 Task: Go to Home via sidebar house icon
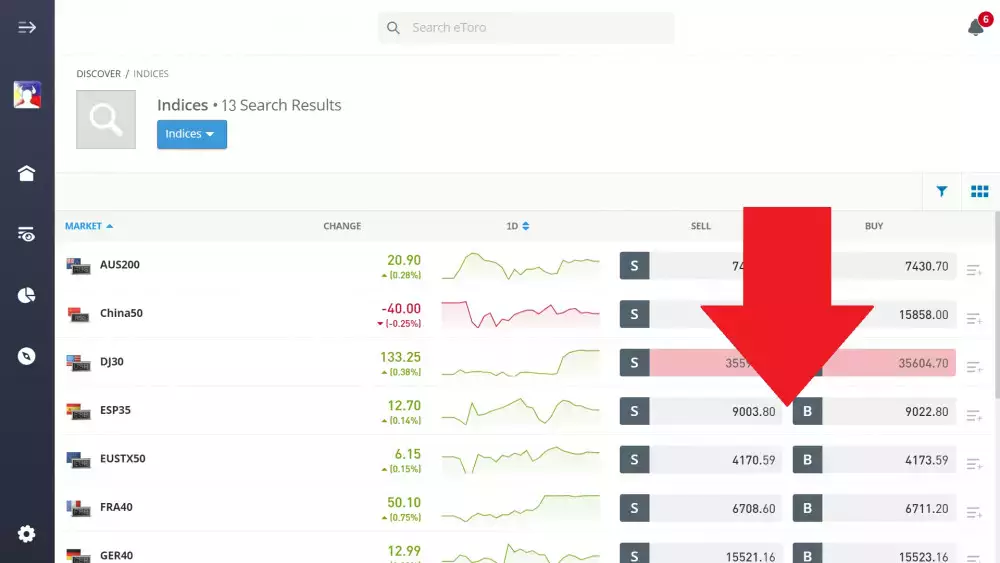click(26, 173)
